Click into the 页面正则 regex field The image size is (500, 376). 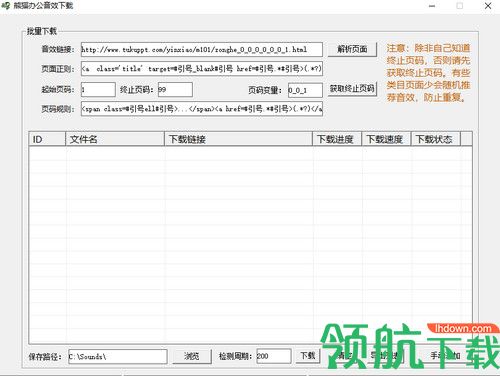click(202, 69)
